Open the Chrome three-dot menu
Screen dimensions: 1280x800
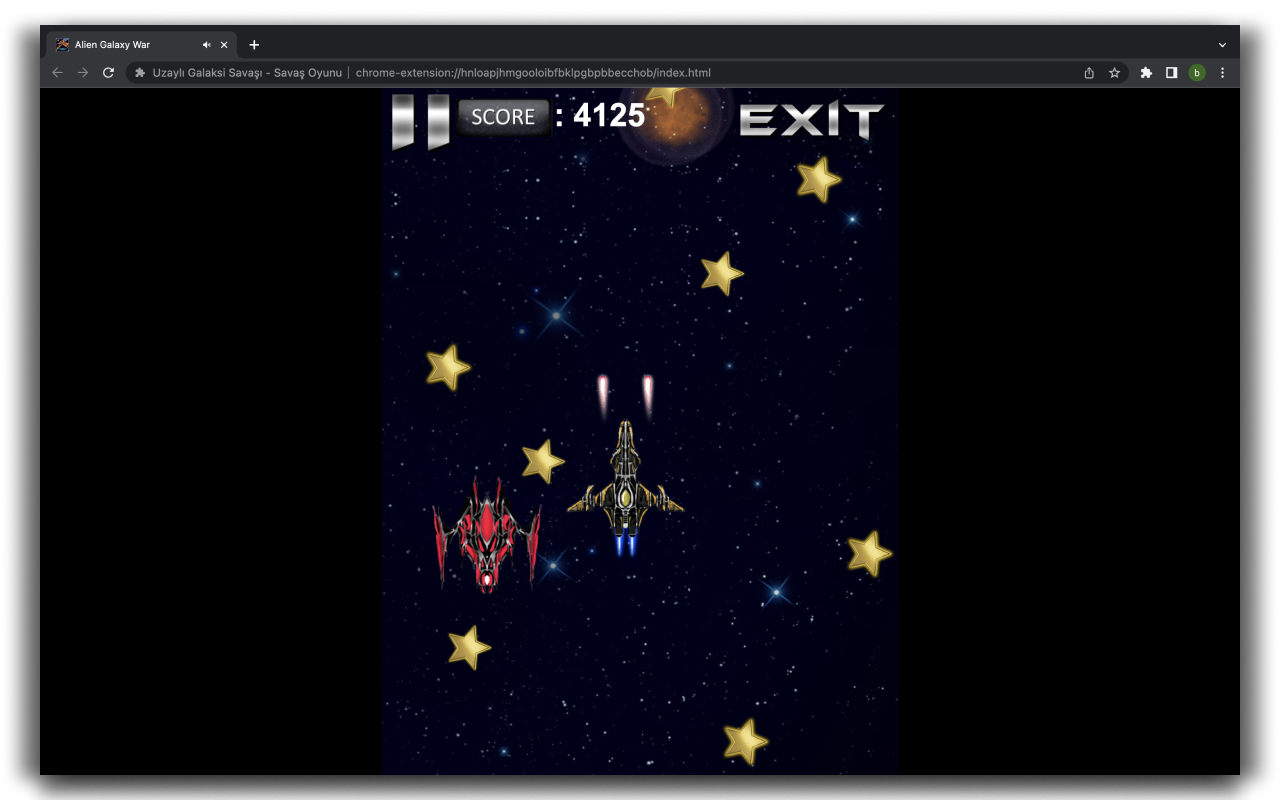pyautogui.click(x=1222, y=72)
